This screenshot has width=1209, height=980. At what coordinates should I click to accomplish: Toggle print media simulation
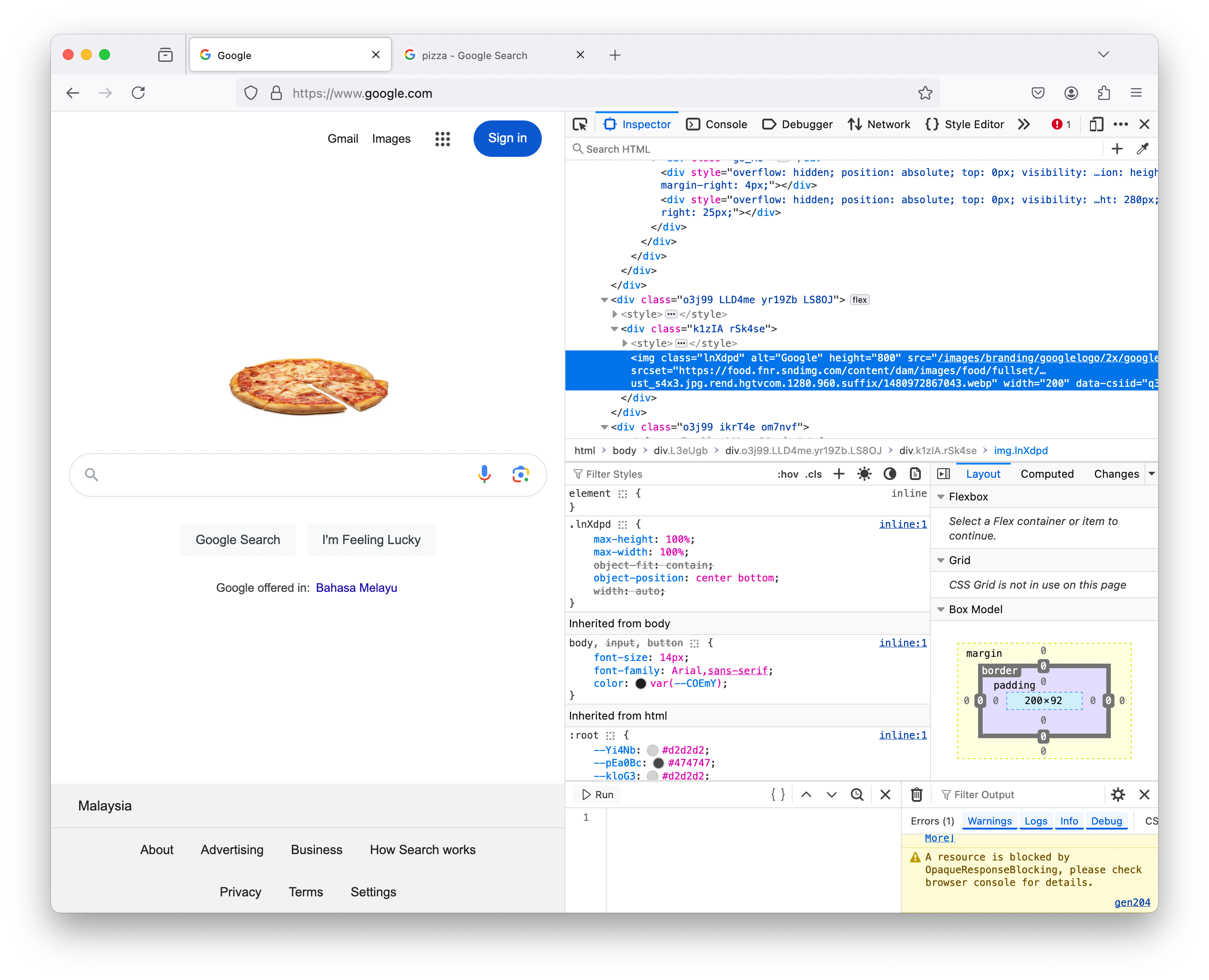(x=915, y=474)
